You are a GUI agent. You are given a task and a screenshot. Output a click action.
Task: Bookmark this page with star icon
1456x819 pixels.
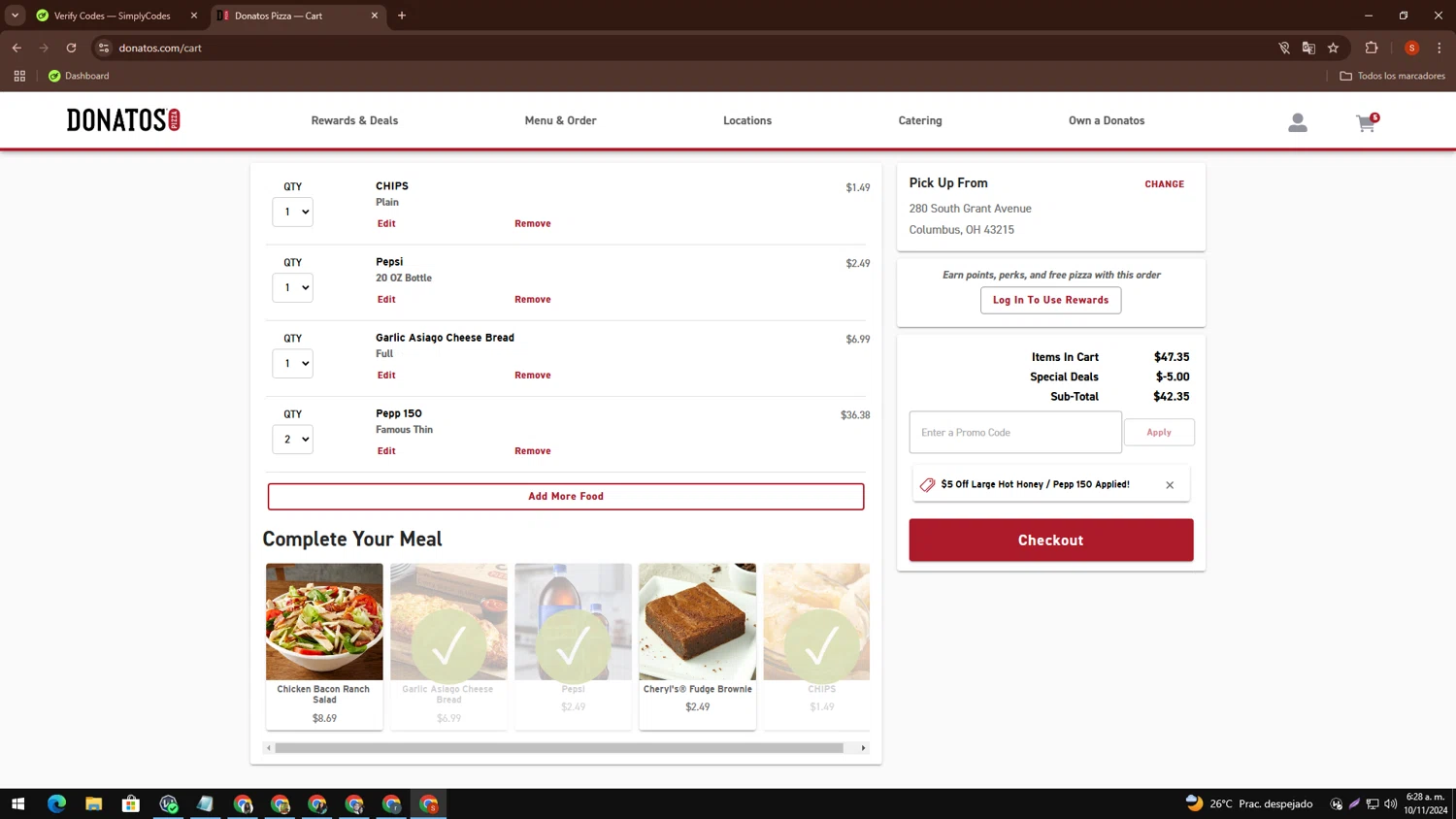[1334, 48]
